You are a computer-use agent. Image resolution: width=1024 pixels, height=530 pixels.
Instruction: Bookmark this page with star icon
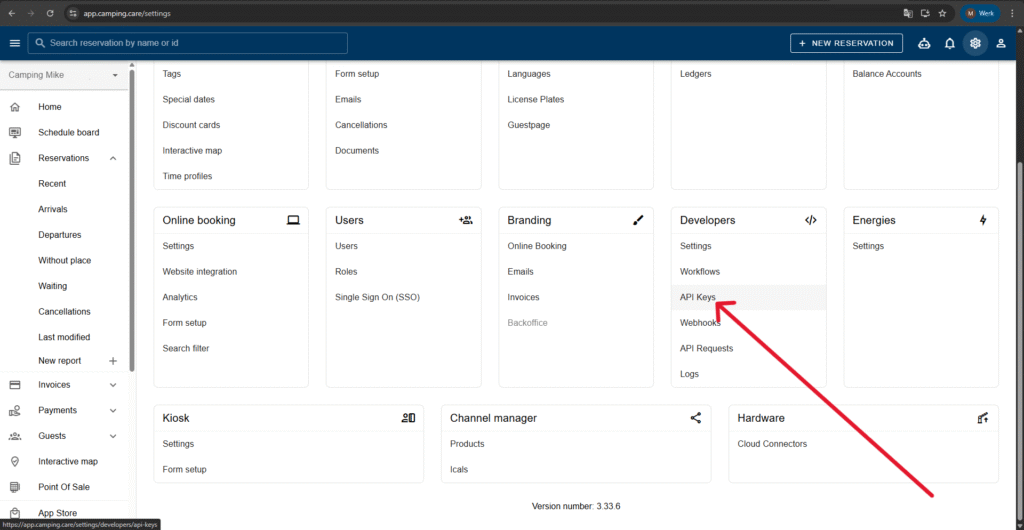[942, 13]
